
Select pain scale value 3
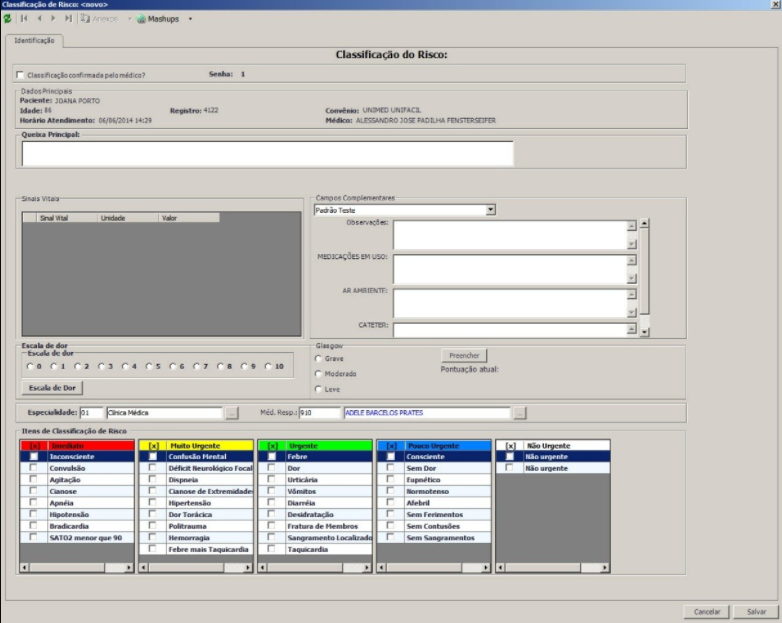pyautogui.click(x=101, y=366)
